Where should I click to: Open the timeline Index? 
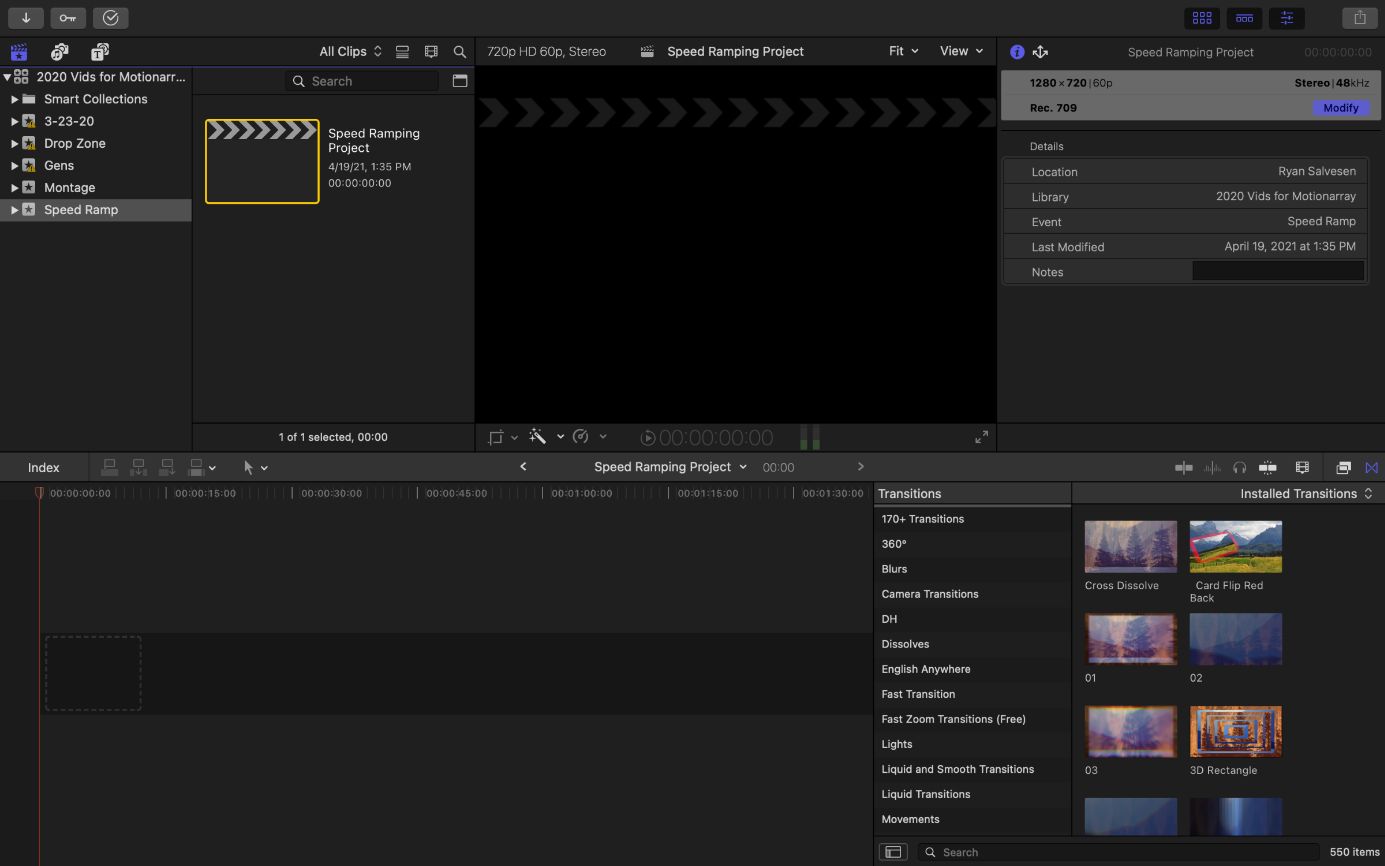pyautogui.click(x=43, y=467)
